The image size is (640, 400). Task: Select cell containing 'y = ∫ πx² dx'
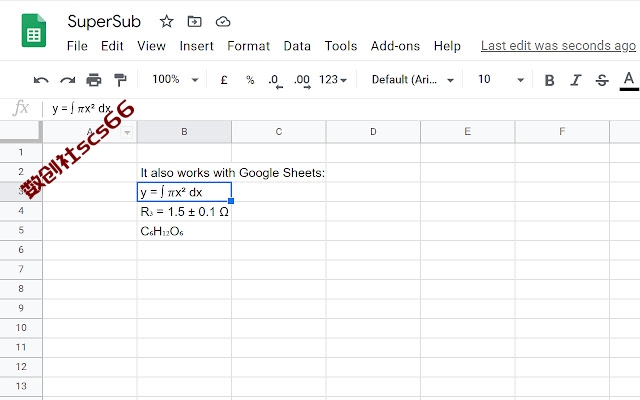[x=184, y=192]
